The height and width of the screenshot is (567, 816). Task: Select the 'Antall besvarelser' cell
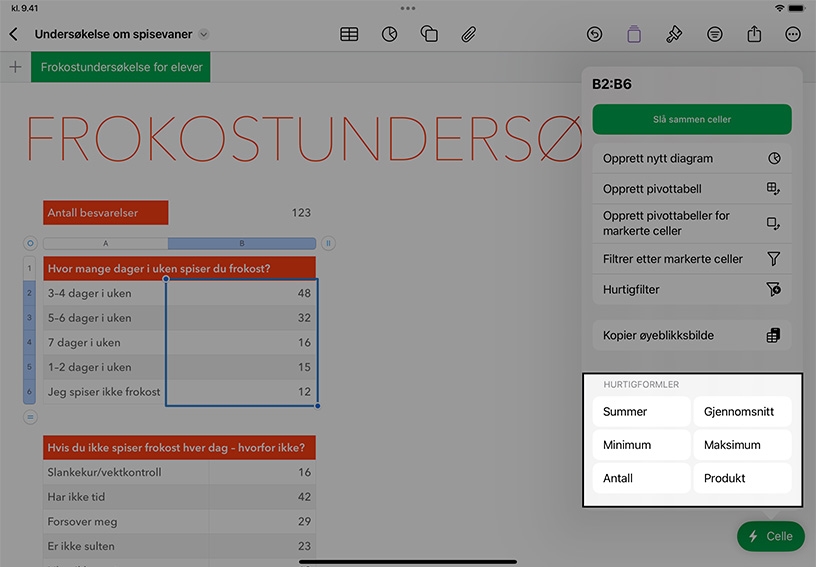click(x=106, y=213)
